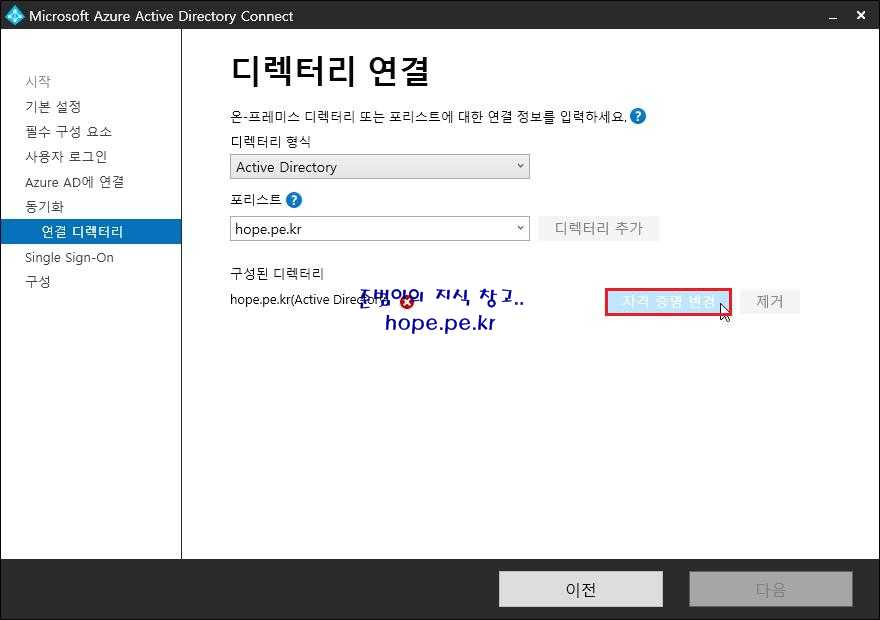The image size is (880, 620).
Task: Go to Single Sign-On step
Action: [x=70, y=258]
